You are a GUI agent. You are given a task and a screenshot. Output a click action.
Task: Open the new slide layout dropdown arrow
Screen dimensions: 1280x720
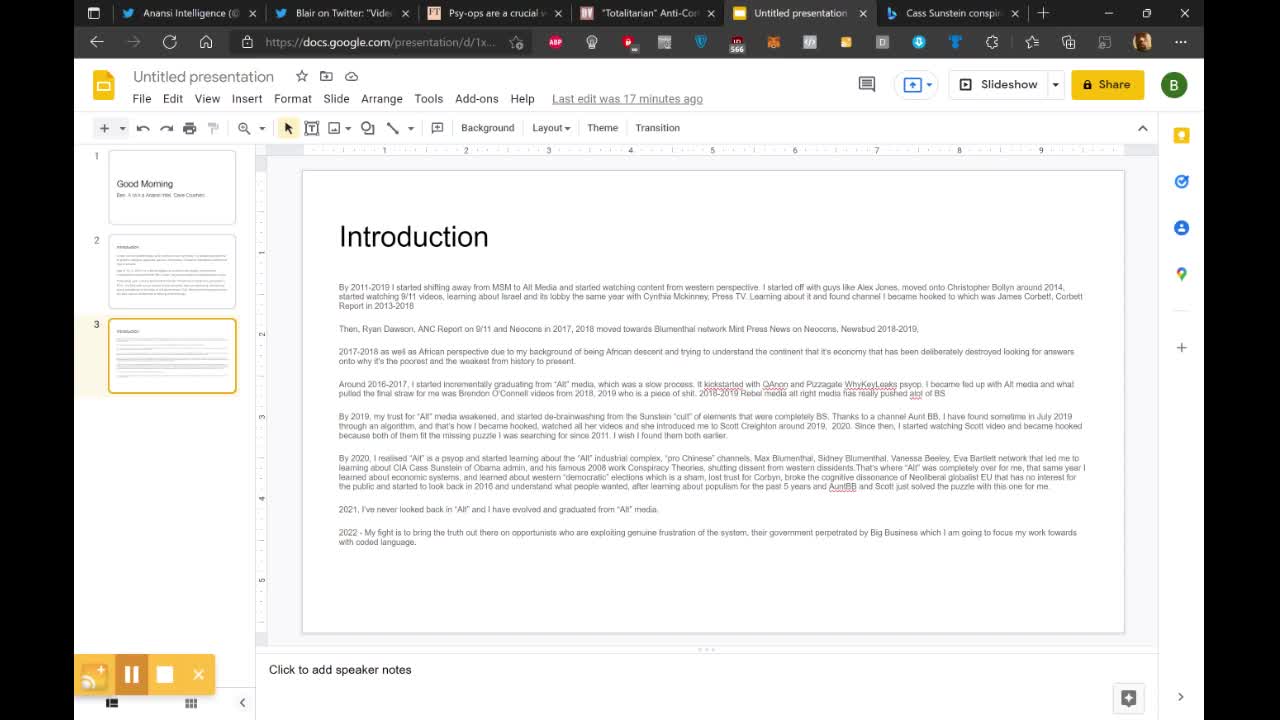click(122, 128)
